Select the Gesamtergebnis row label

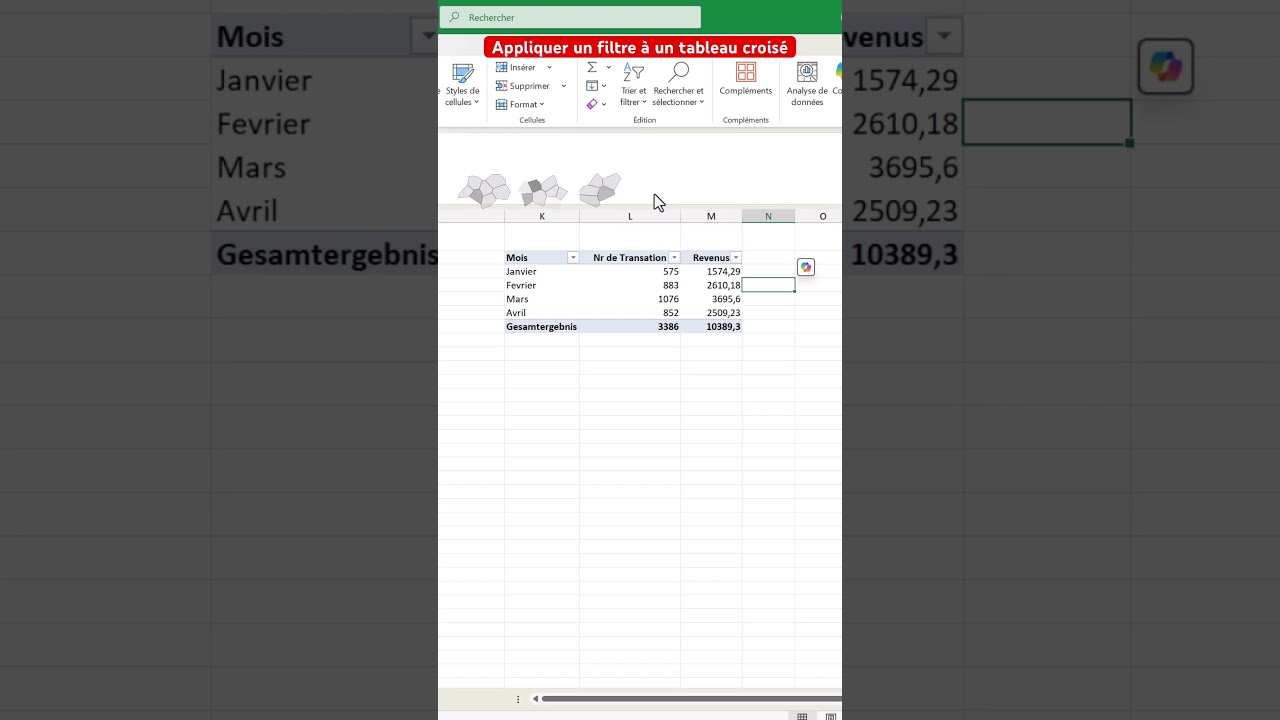pyautogui.click(x=542, y=327)
